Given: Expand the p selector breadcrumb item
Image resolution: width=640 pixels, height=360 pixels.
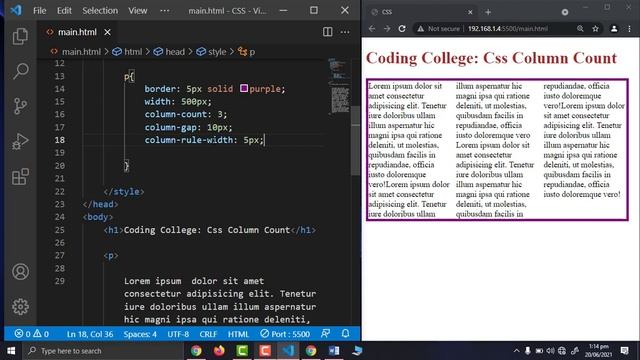Looking at the screenshot, I should click(x=247, y=52).
